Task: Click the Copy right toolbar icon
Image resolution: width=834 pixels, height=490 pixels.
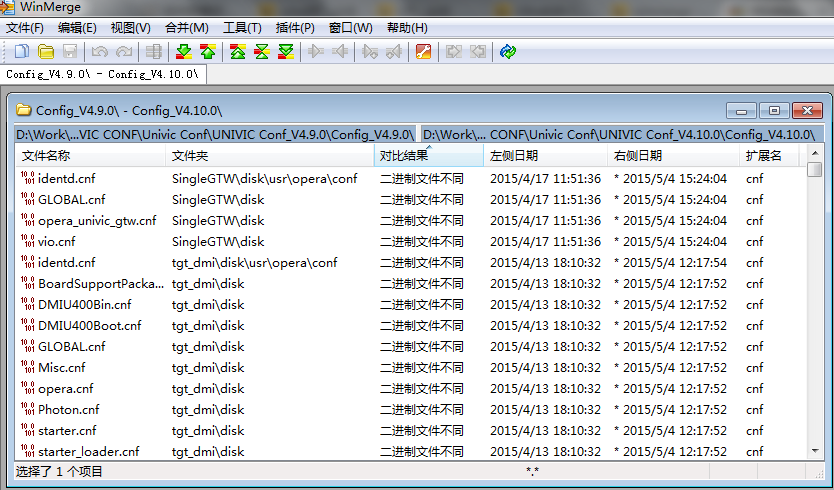Action: click(316, 51)
